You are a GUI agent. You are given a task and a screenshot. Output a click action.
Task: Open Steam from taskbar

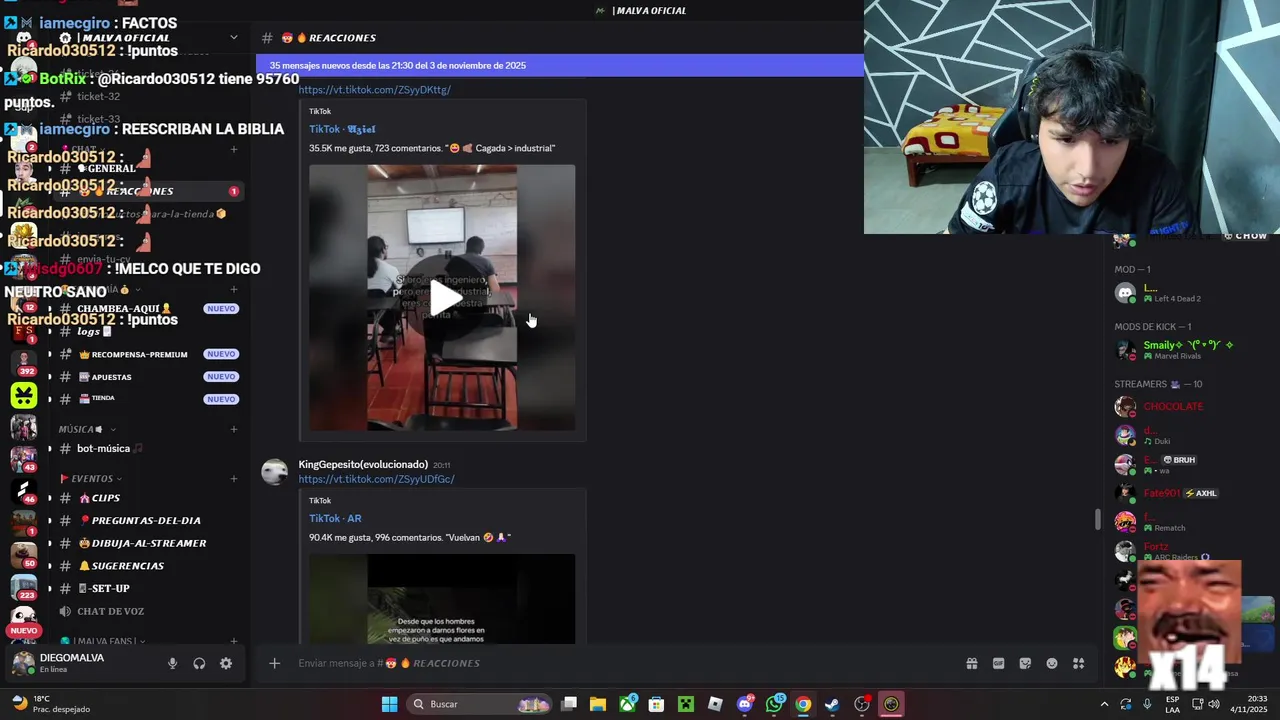[832, 704]
